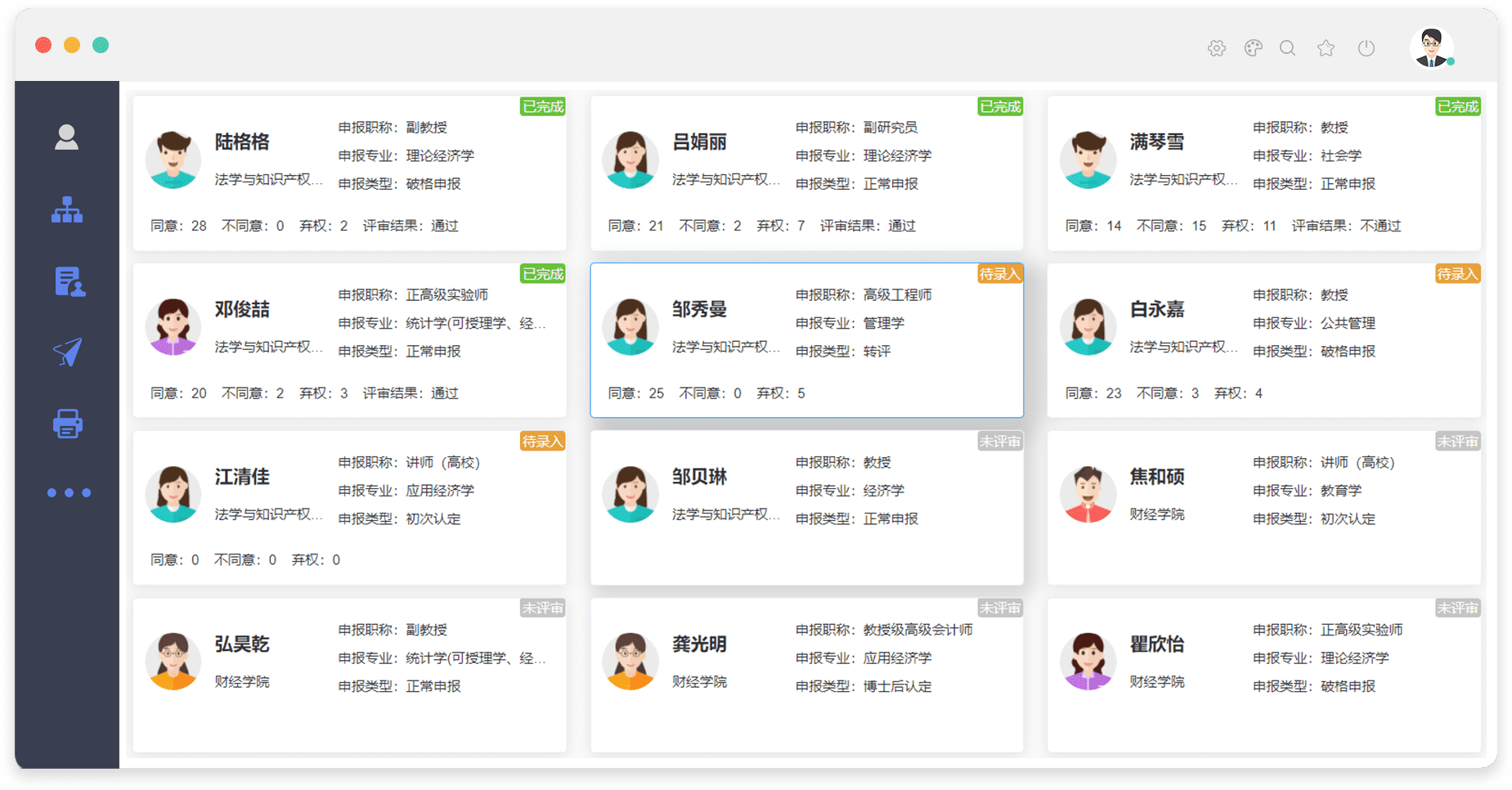The height and width of the screenshot is (790, 1512).
Task: Select the name 焦和硕
Action: click(1157, 477)
